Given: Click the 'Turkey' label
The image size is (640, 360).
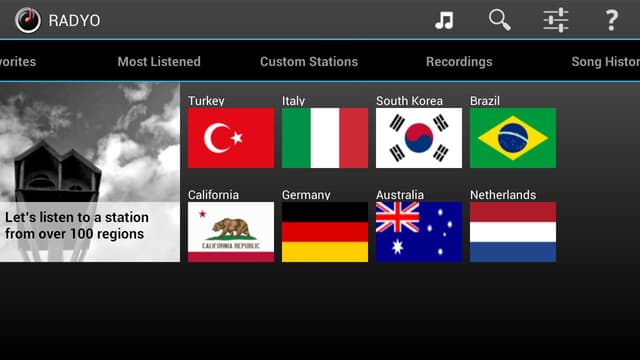Looking at the screenshot, I should (x=206, y=101).
